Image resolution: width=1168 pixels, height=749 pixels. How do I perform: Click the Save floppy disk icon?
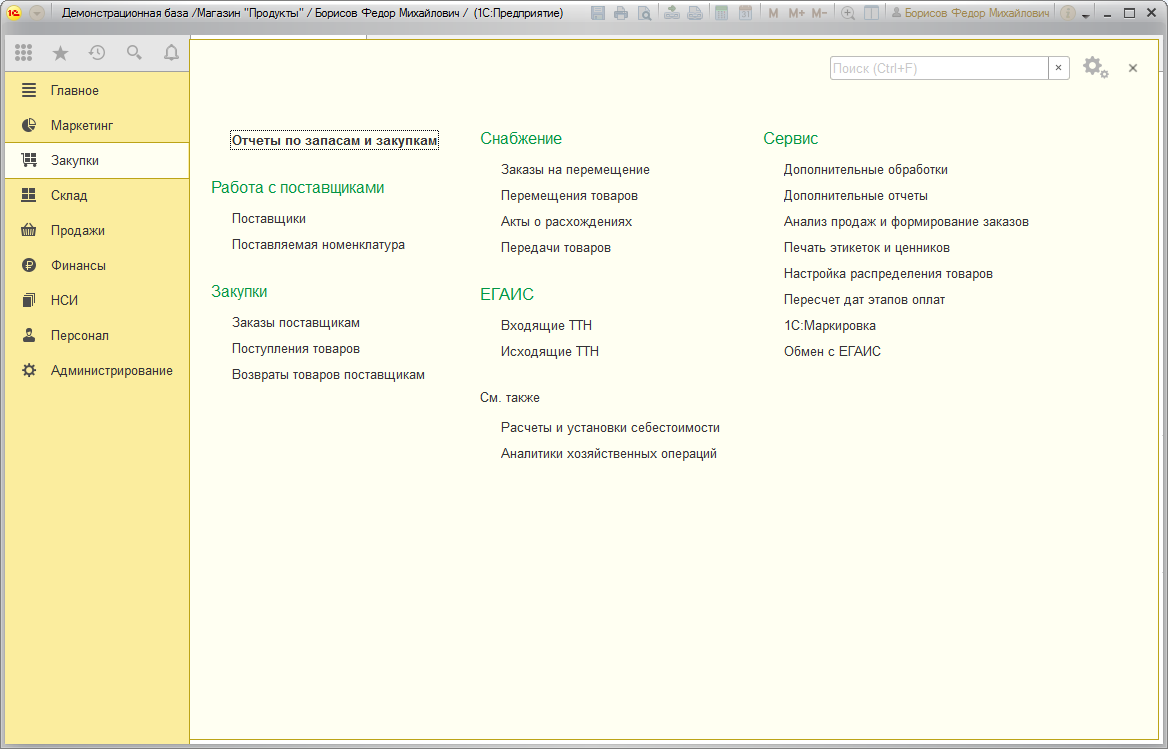[597, 13]
